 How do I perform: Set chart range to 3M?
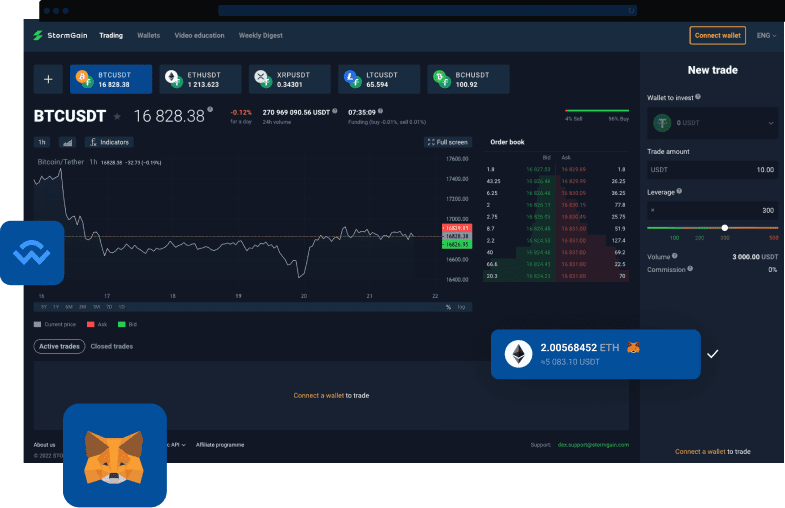click(x=83, y=307)
